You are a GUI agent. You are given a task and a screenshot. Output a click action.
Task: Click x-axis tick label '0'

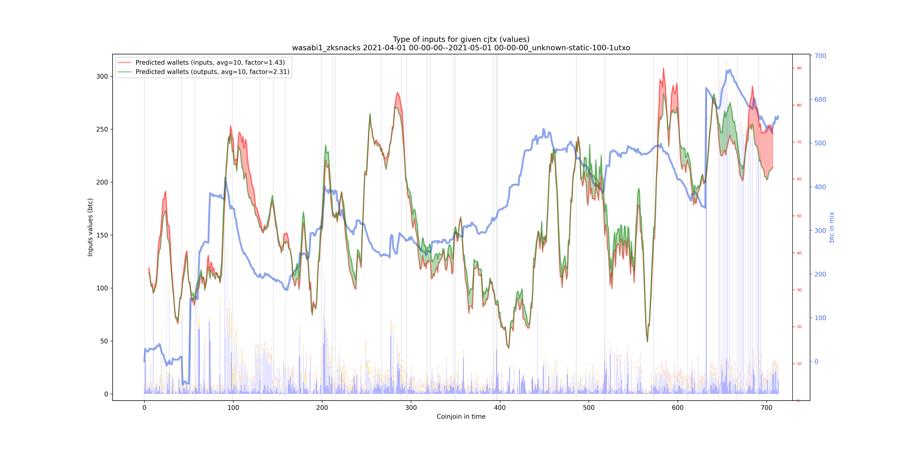(143, 406)
